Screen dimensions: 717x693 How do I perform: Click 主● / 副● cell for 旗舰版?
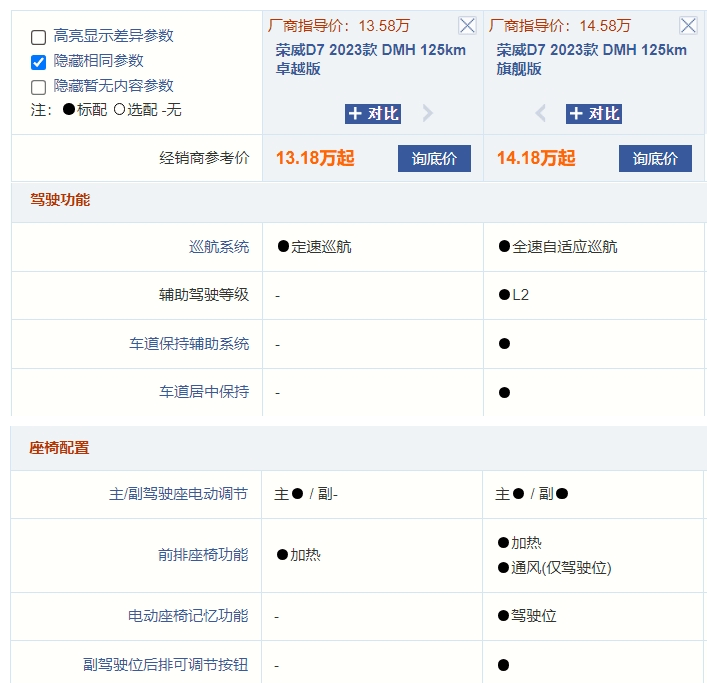tap(531, 494)
